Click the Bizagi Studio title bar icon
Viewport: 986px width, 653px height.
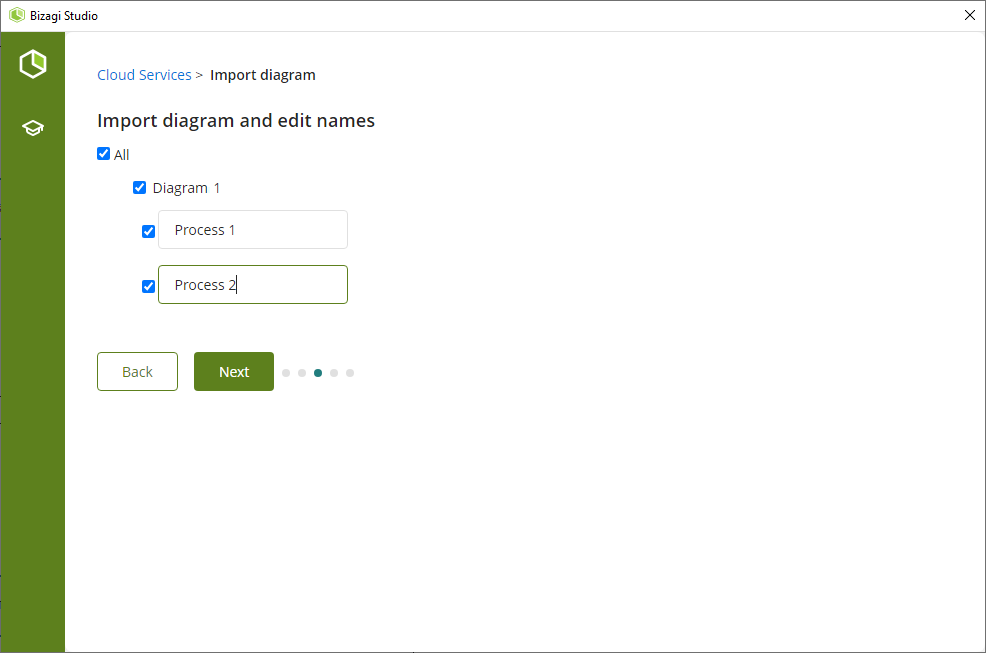tap(16, 16)
